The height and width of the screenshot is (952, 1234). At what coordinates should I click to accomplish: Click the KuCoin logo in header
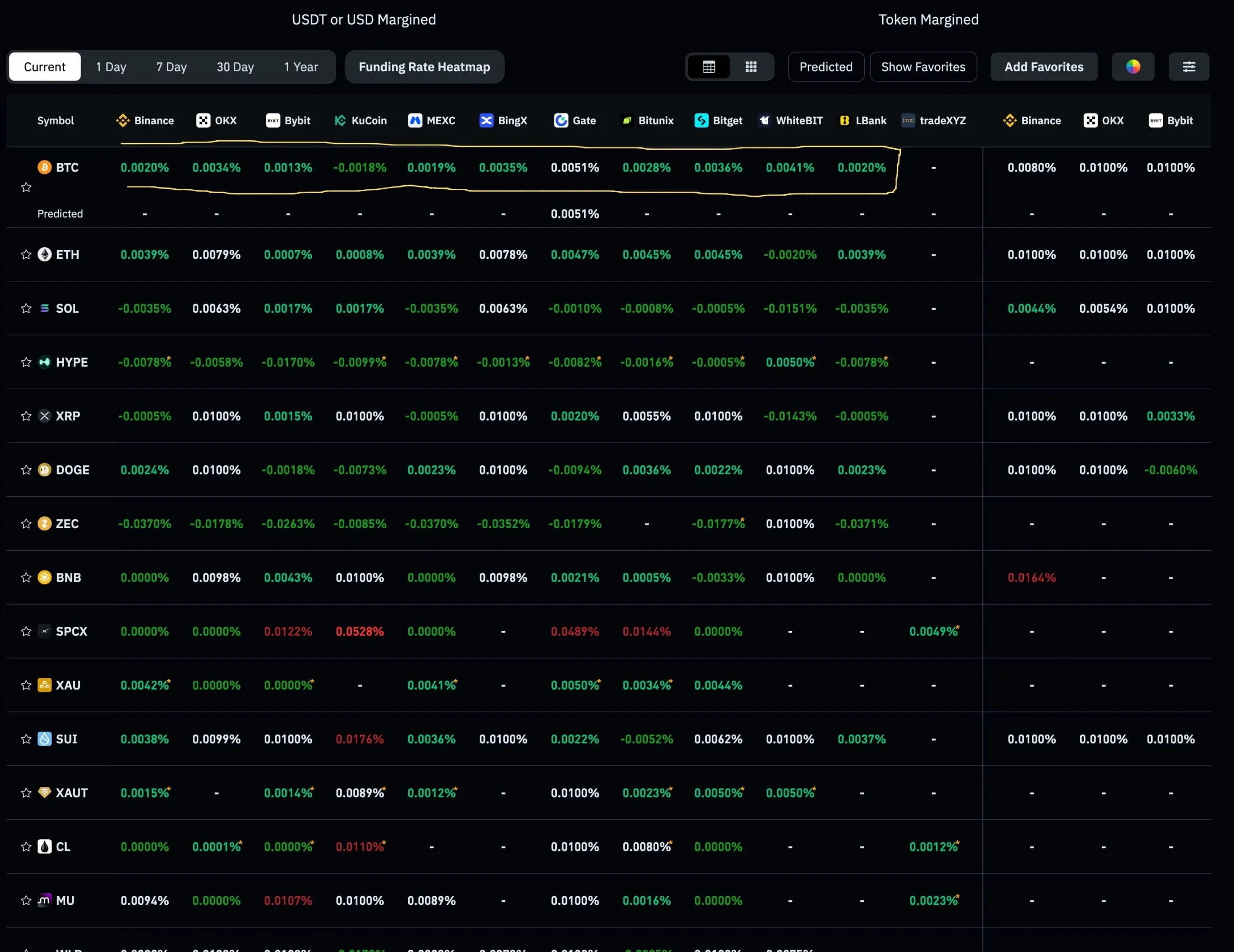(x=340, y=120)
